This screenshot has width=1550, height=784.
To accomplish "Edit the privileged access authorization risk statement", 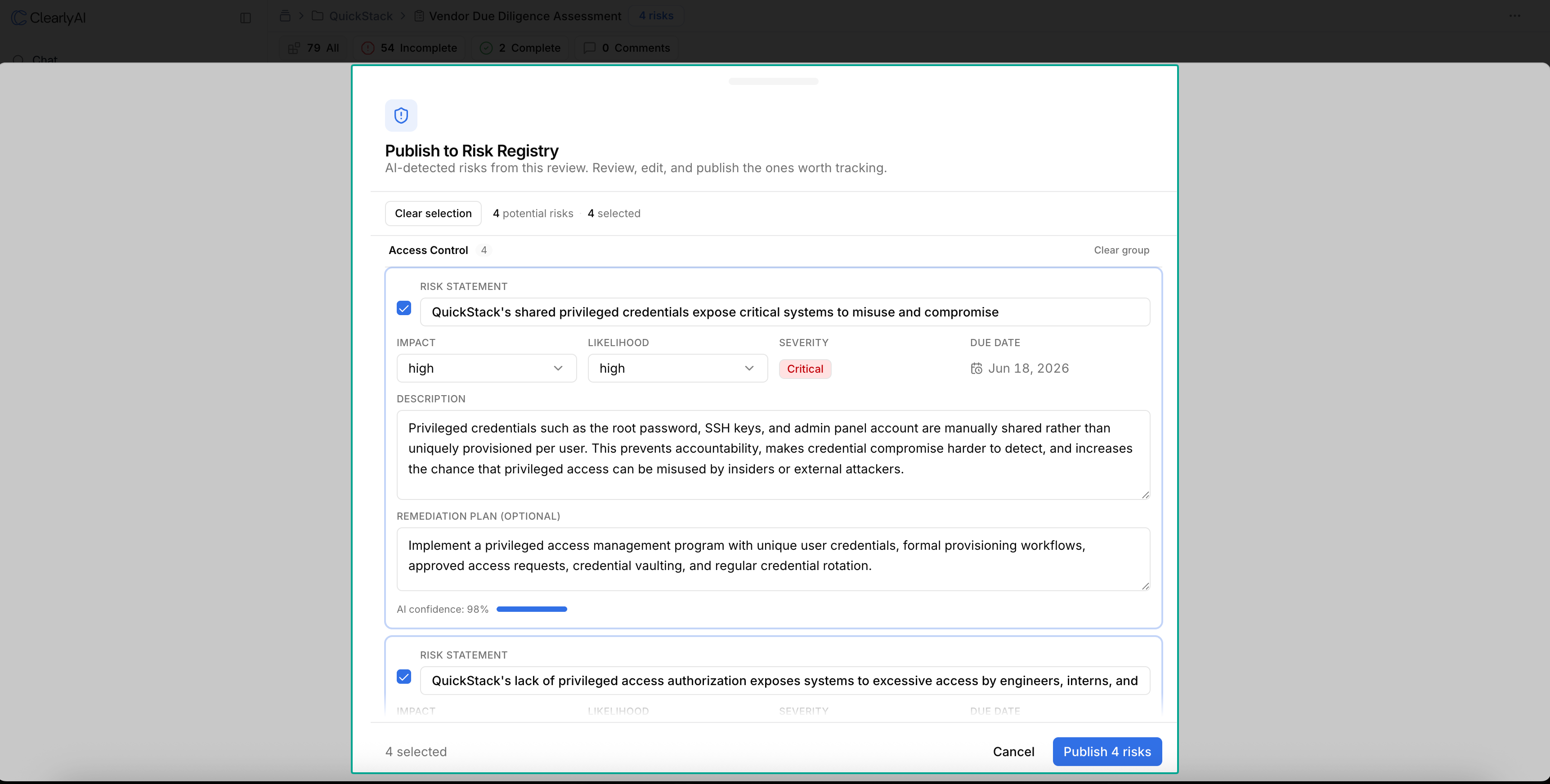I will [784, 681].
